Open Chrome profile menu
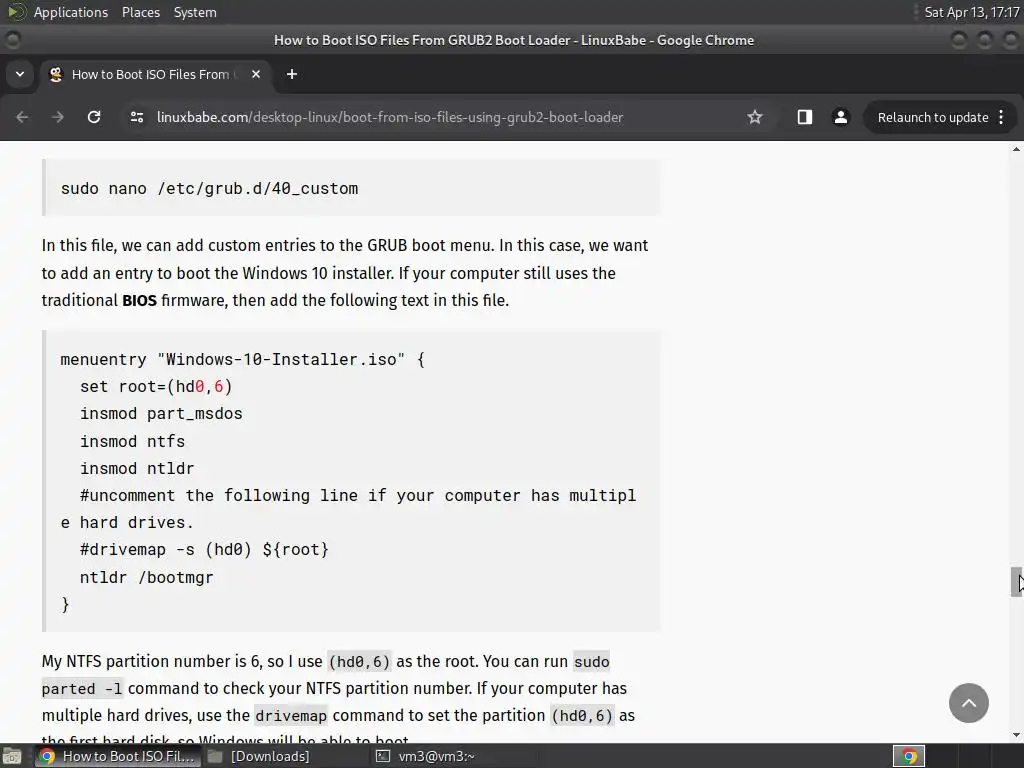The image size is (1024, 768). coord(840,117)
